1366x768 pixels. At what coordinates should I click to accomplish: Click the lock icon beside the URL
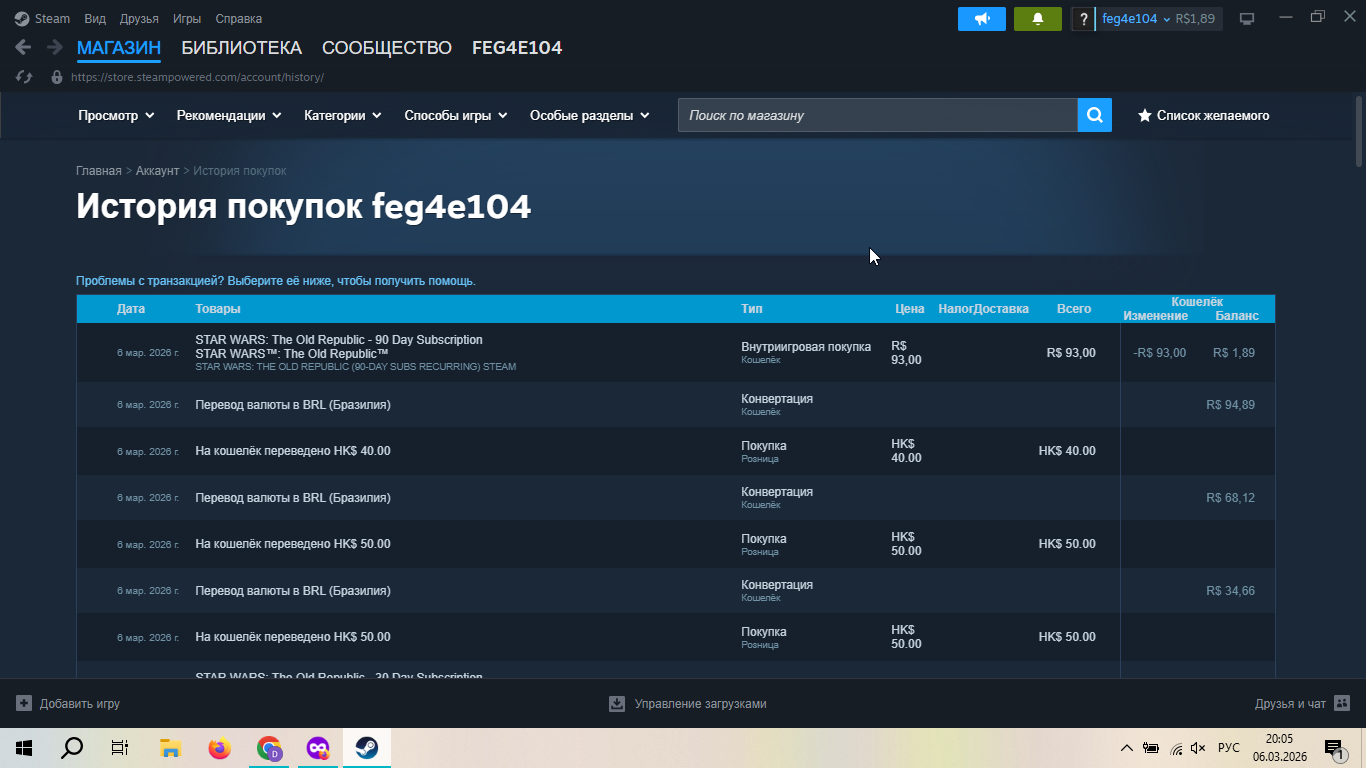pyautogui.click(x=56, y=77)
